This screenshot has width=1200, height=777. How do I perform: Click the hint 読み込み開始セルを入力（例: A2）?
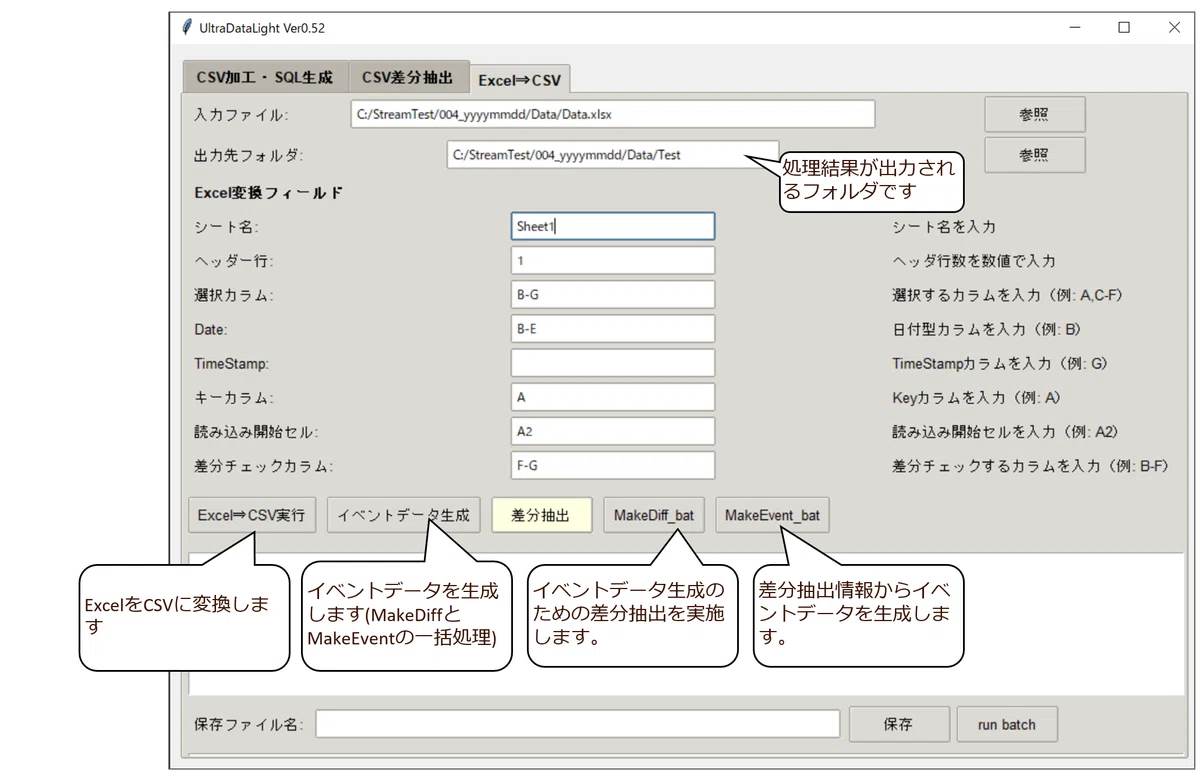(x=1005, y=432)
